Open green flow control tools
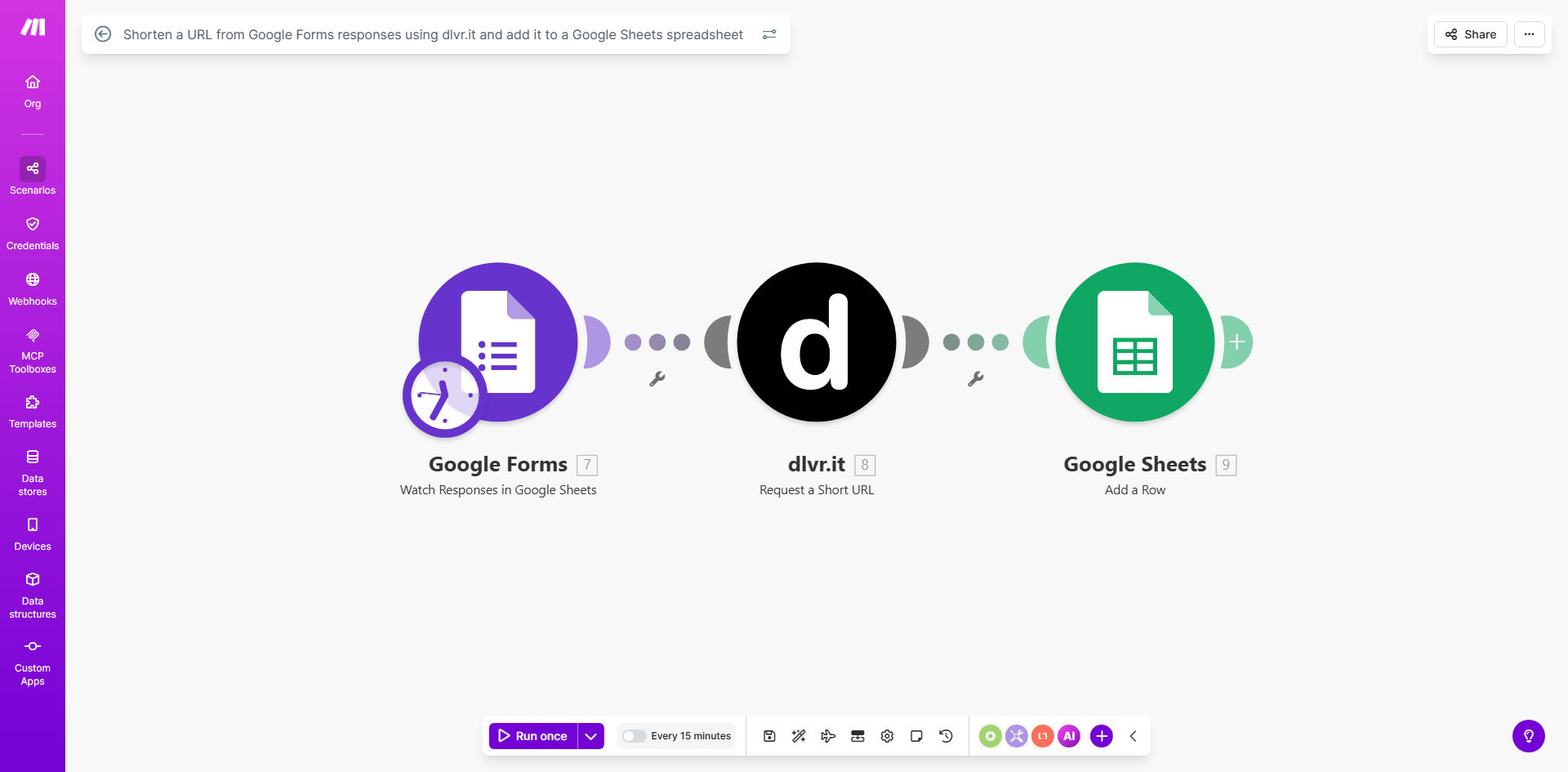The width and height of the screenshot is (1568, 772). (x=991, y=736)
